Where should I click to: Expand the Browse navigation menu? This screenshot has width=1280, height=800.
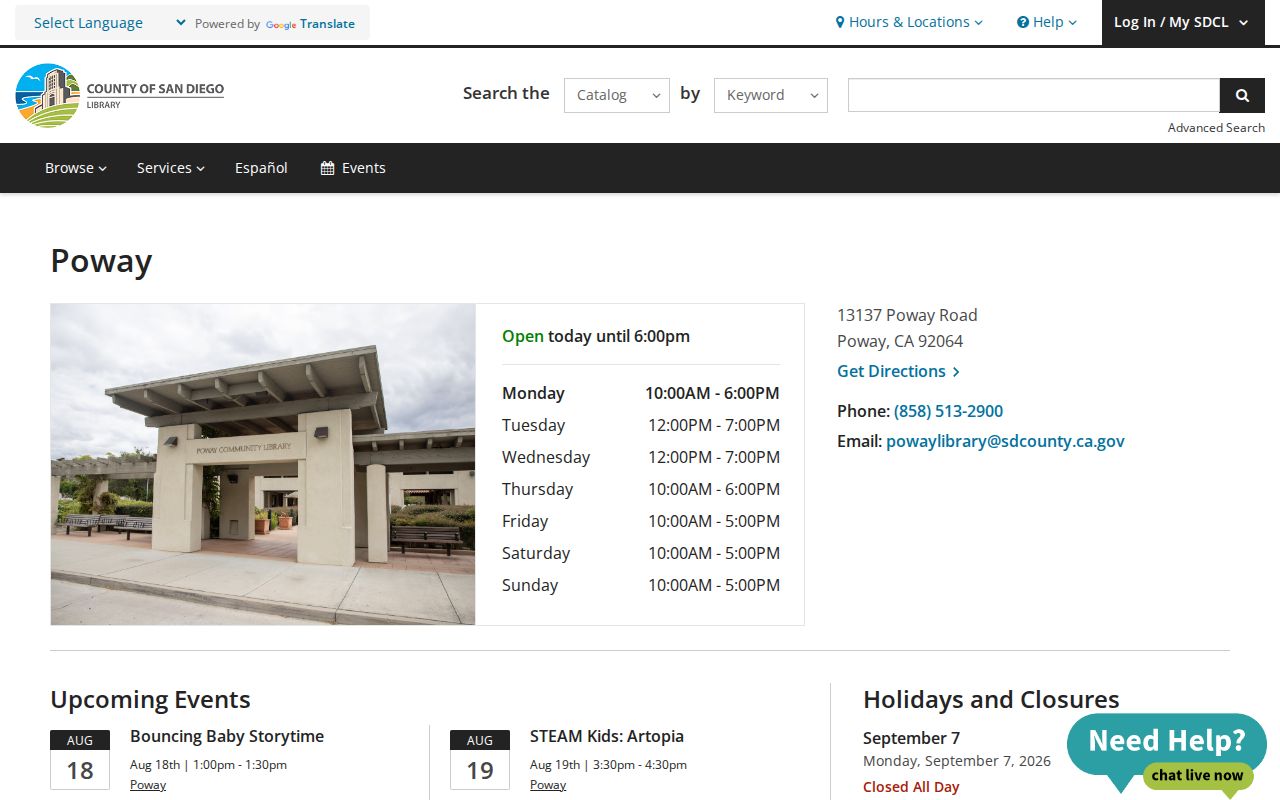pos(76,168)
